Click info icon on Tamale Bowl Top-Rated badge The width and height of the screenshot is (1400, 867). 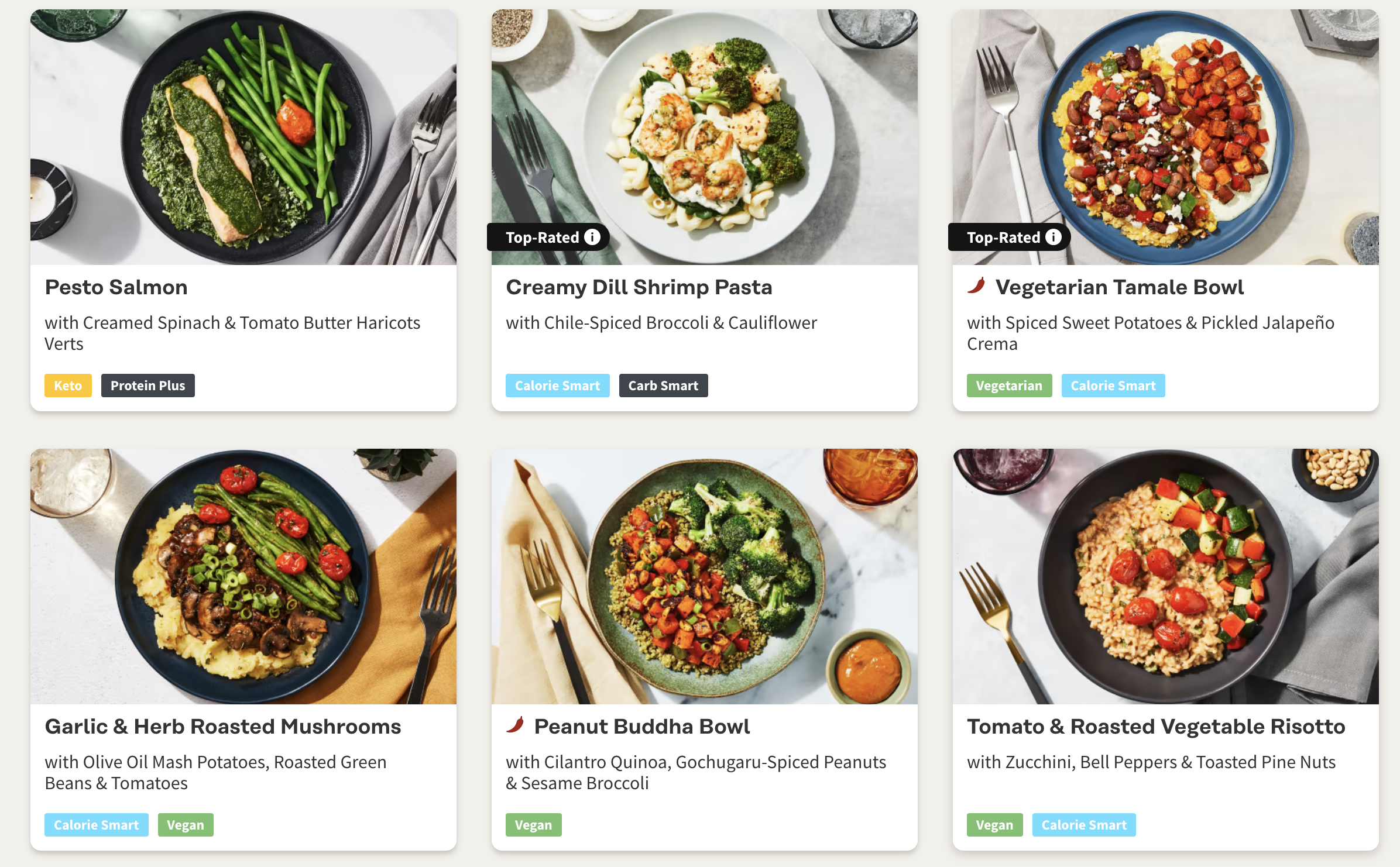click(1054, 237)
